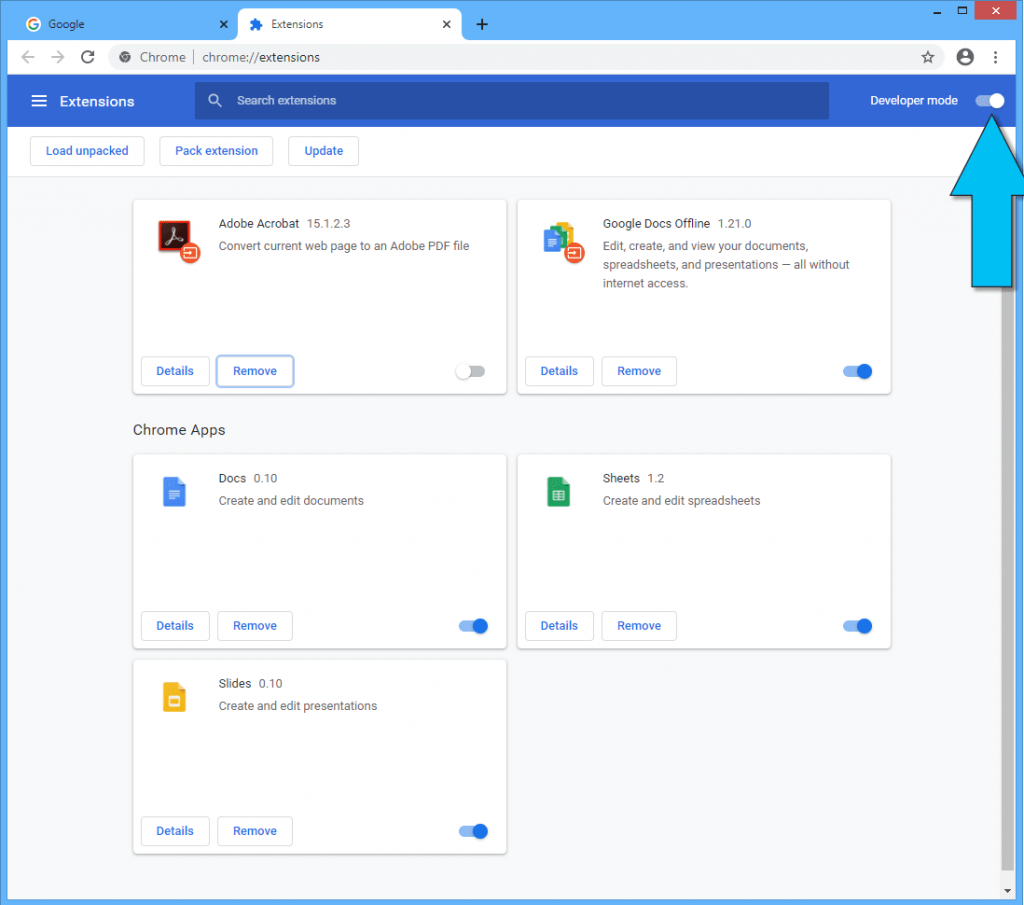The height and width of the screenshot is (905, 1024).
Task: Click the Search extensions field
Action: pos(511,101)
